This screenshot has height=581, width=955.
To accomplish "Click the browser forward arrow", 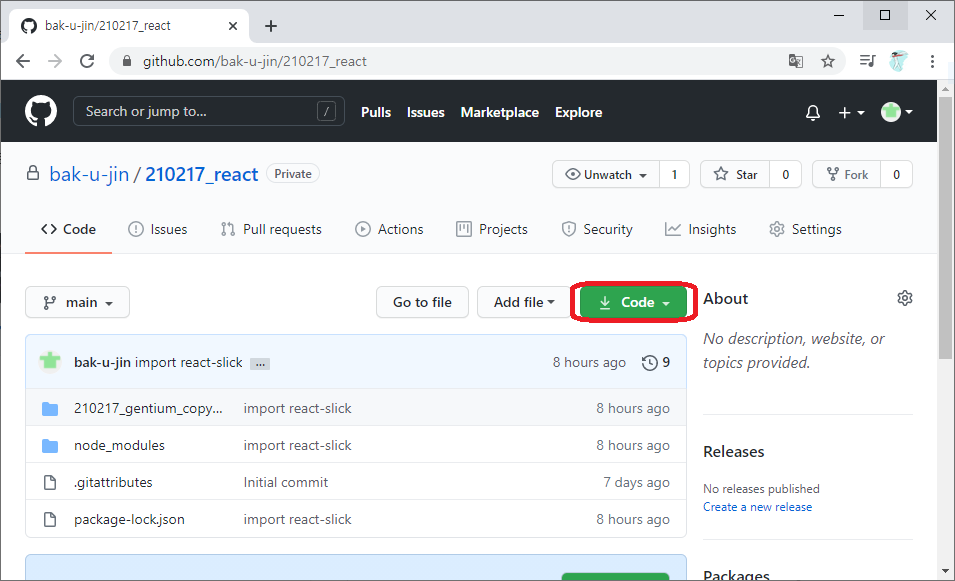I will click(x=55, y=61).
